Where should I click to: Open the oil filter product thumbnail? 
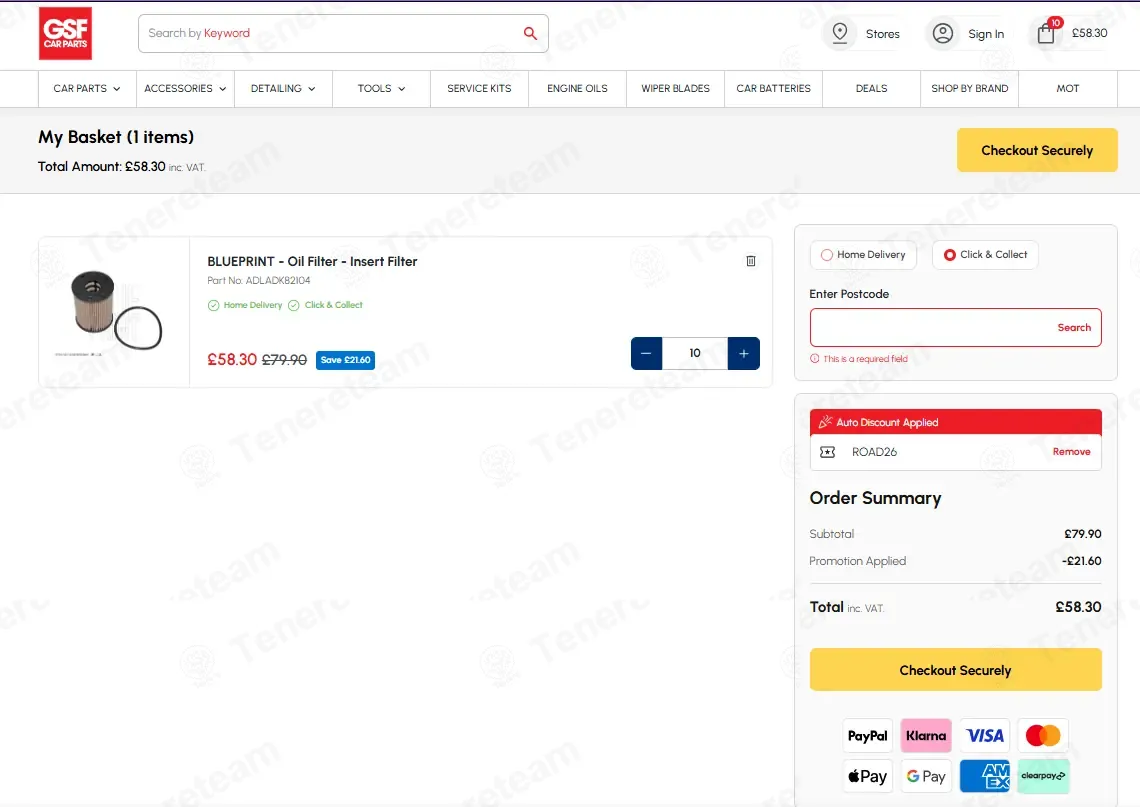point(114,313)
